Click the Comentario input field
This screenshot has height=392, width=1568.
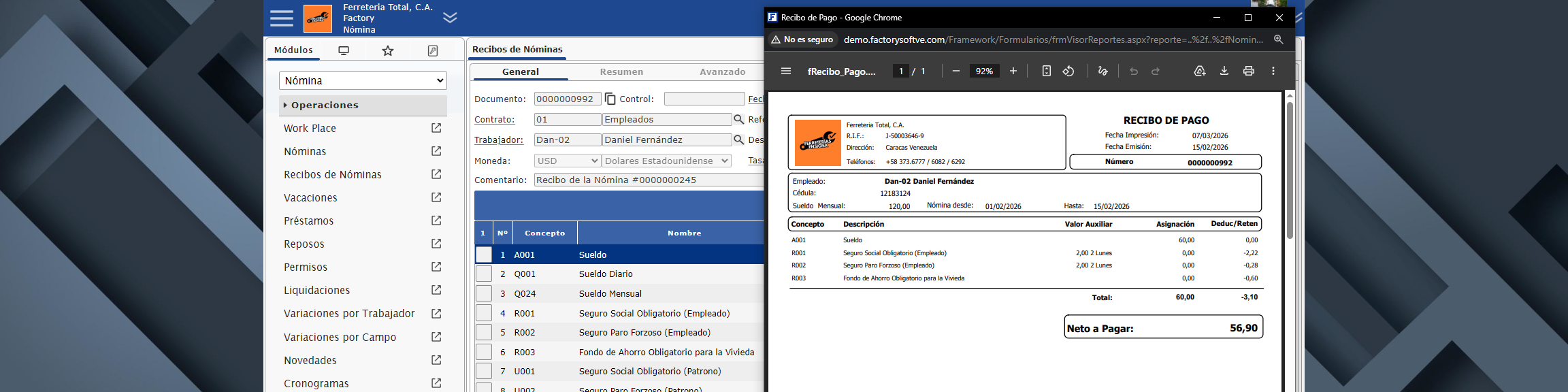pos(648,180)
